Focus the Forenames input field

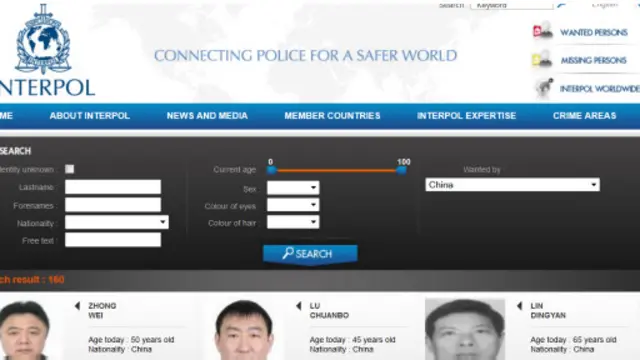[113, 205]
